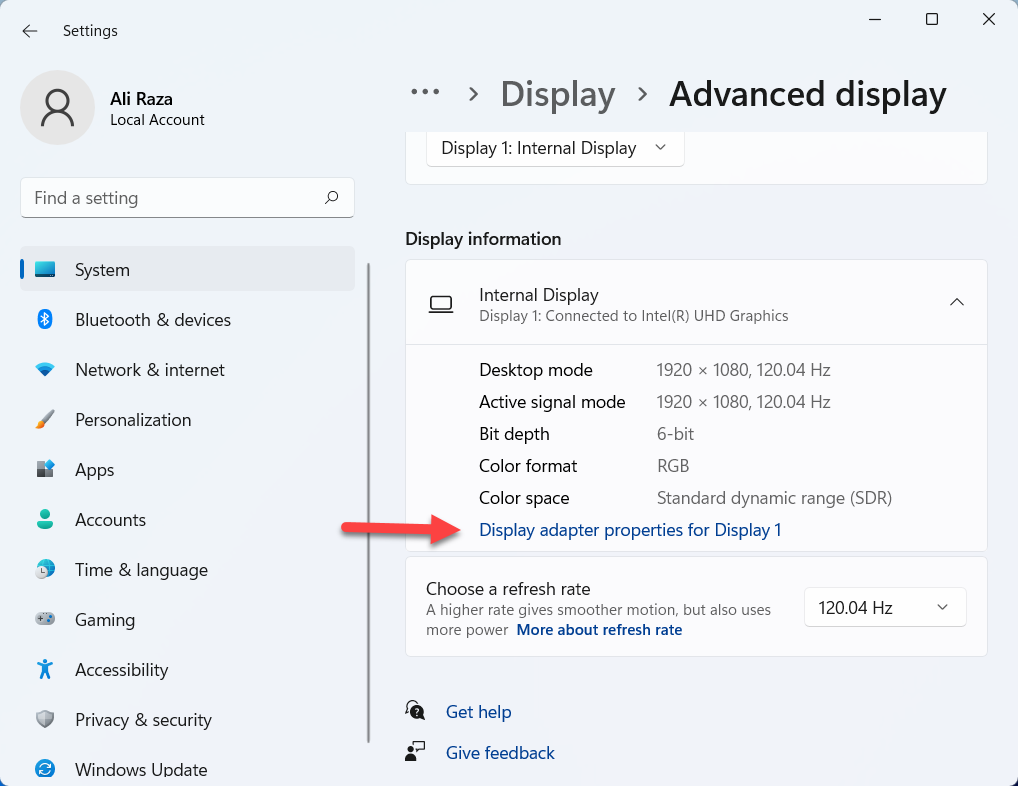
Task: Click Display in the breadcrumb trail
Action: 557,93
